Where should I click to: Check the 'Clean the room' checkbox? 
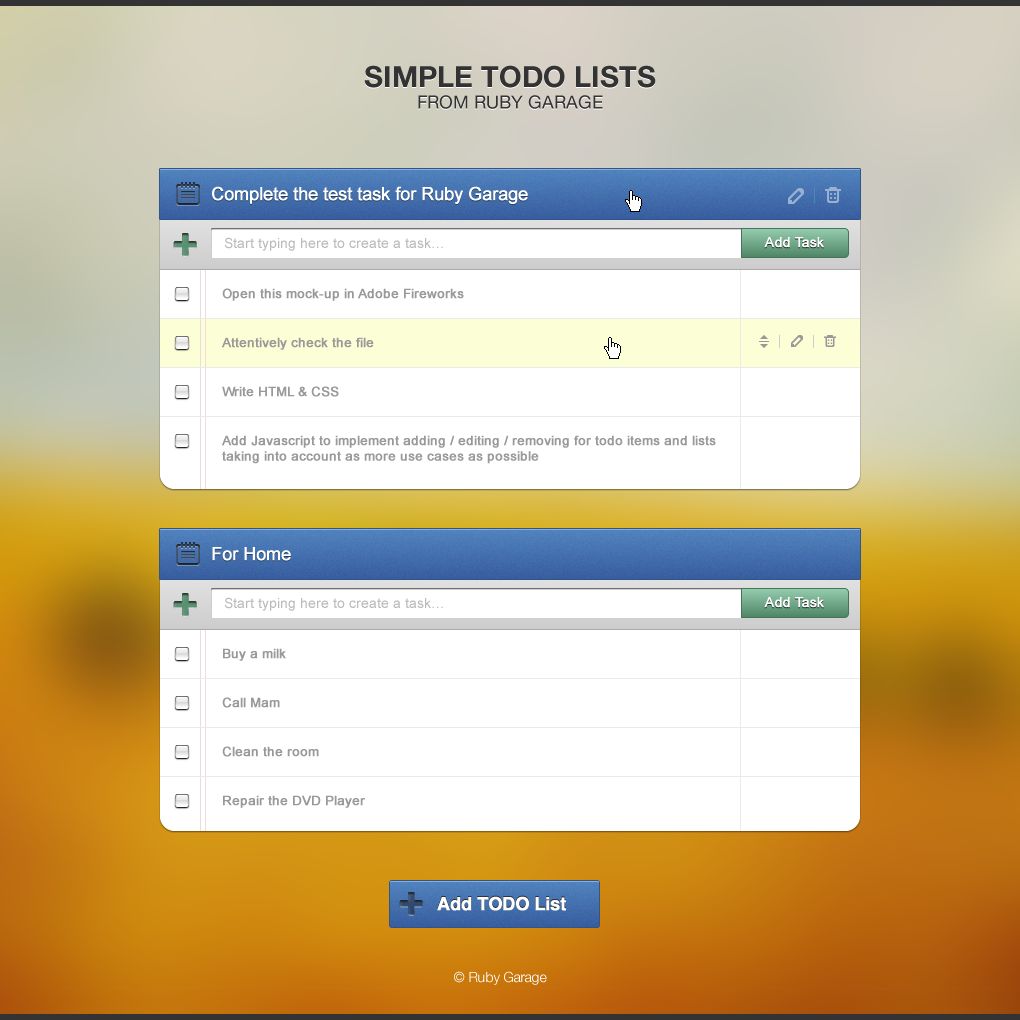coord(182,752)
